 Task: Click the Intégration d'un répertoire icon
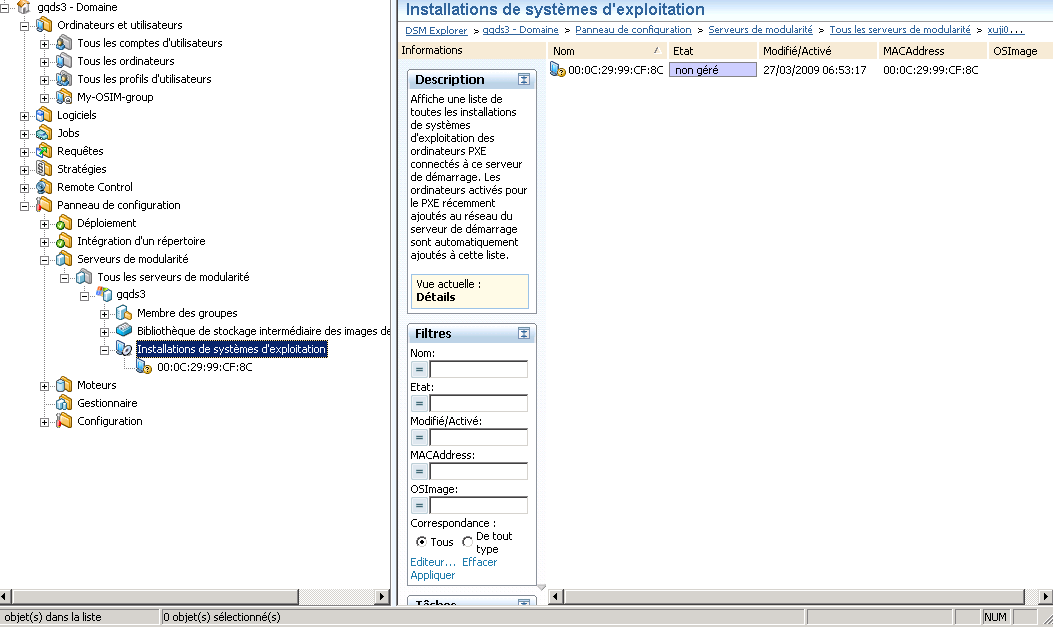click(64, 241)
